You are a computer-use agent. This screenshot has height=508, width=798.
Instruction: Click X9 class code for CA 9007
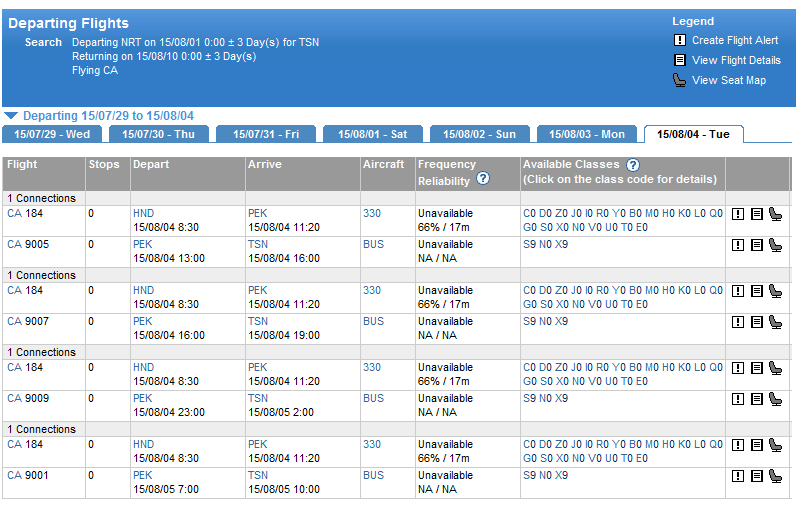click(561, 321)
